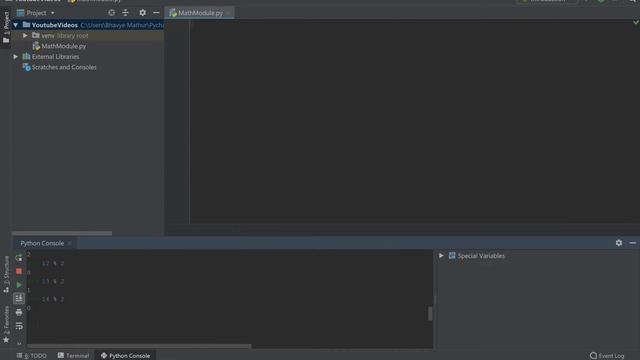Screen dimensions: 640x360
Task: Click the console vertical scrollbar thumb
Action: [430, 313]
